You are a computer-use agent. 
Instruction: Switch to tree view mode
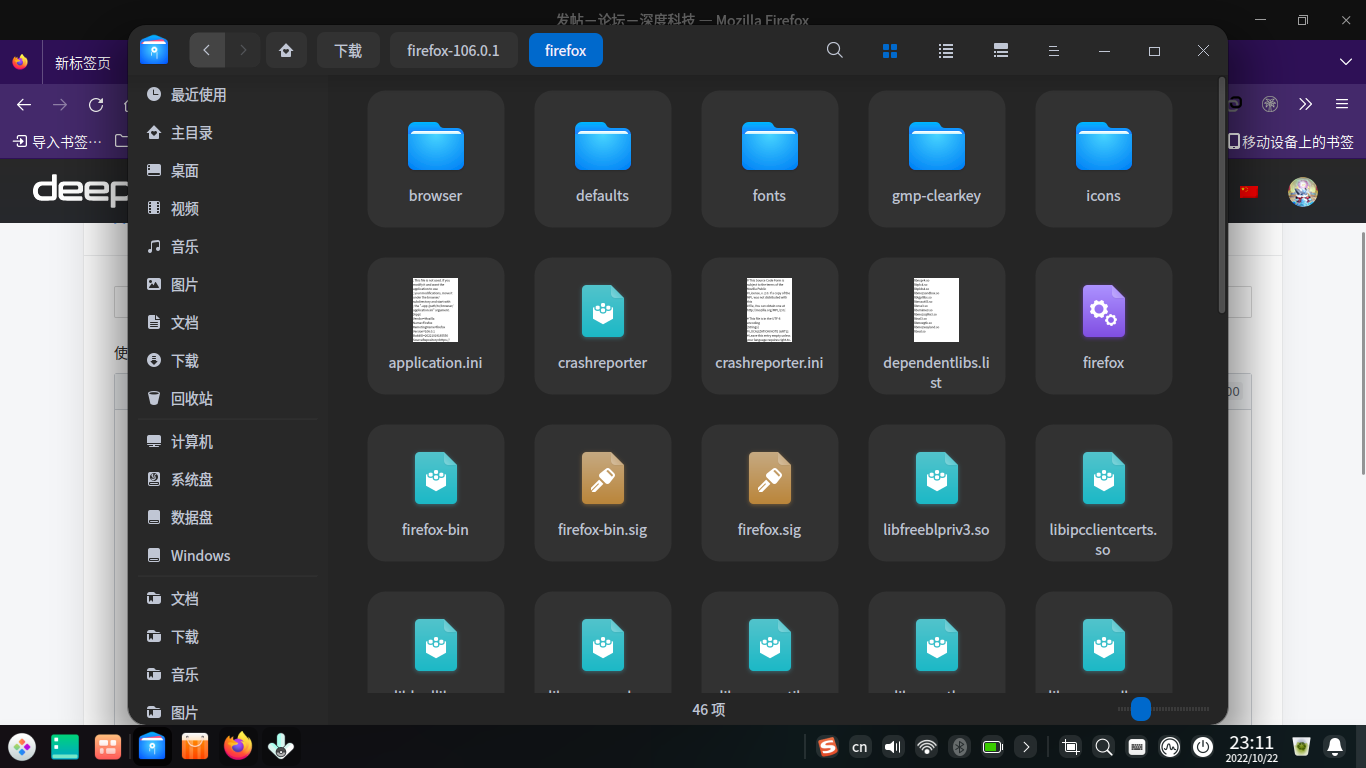[x=999, y=50]
